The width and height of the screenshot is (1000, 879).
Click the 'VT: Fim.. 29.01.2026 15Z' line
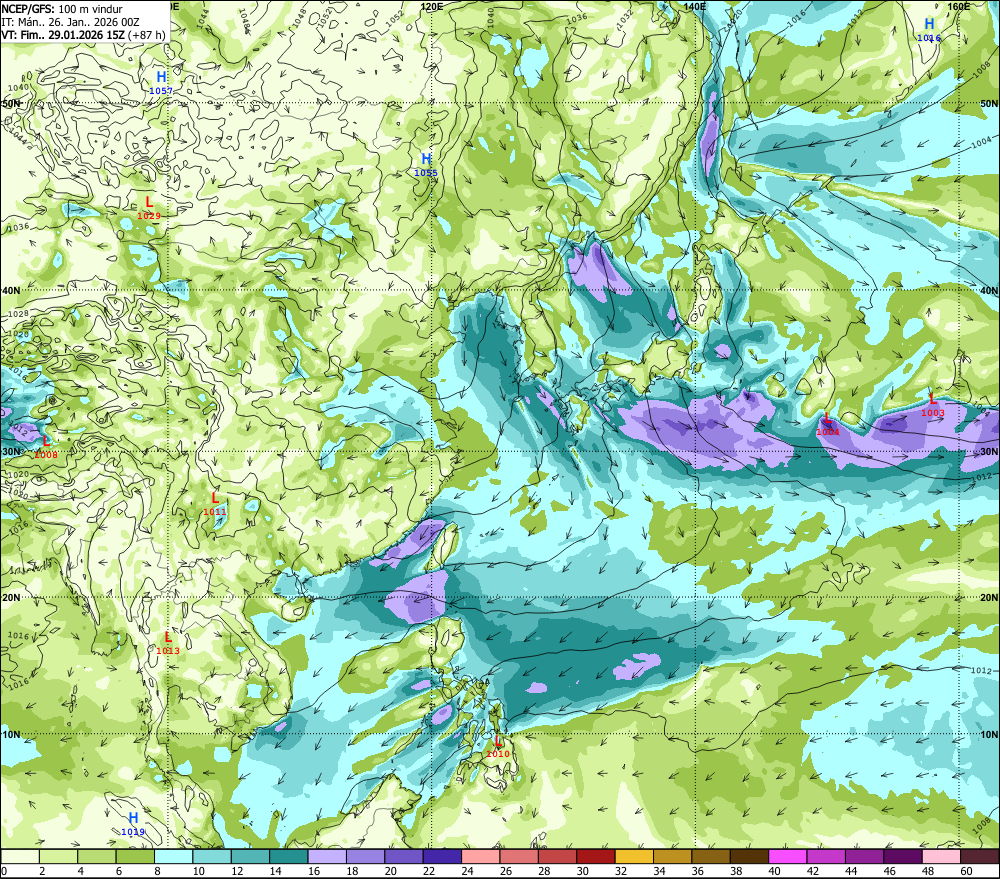point(62,35)
